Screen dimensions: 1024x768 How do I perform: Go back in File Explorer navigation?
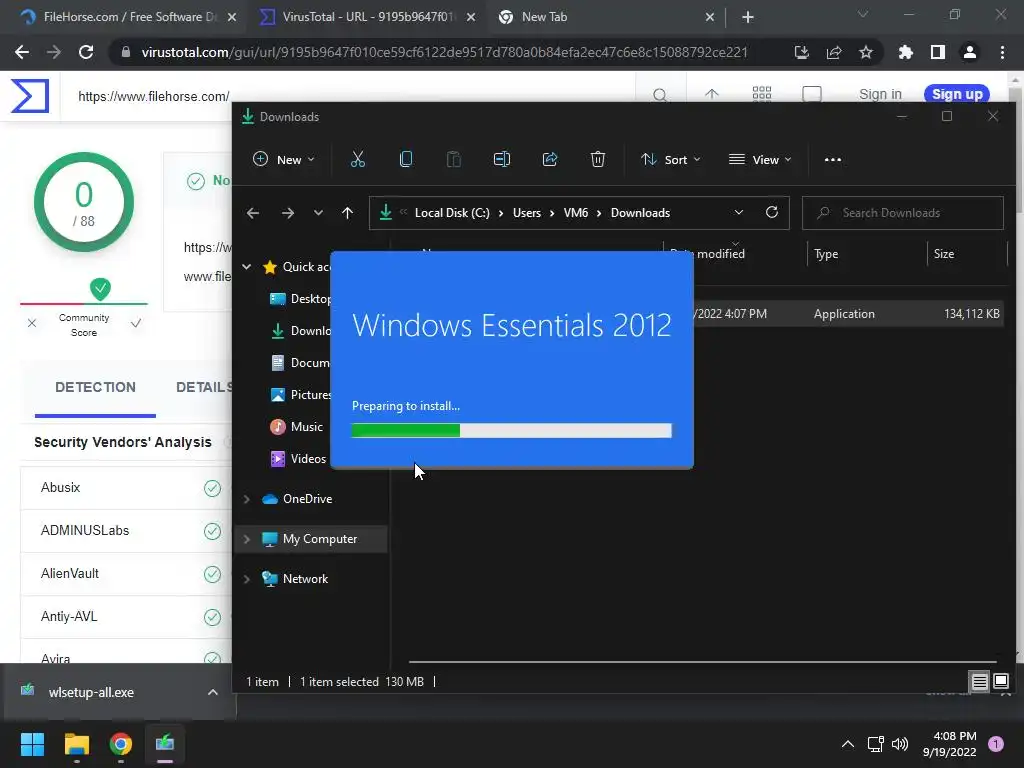[253, 213]
